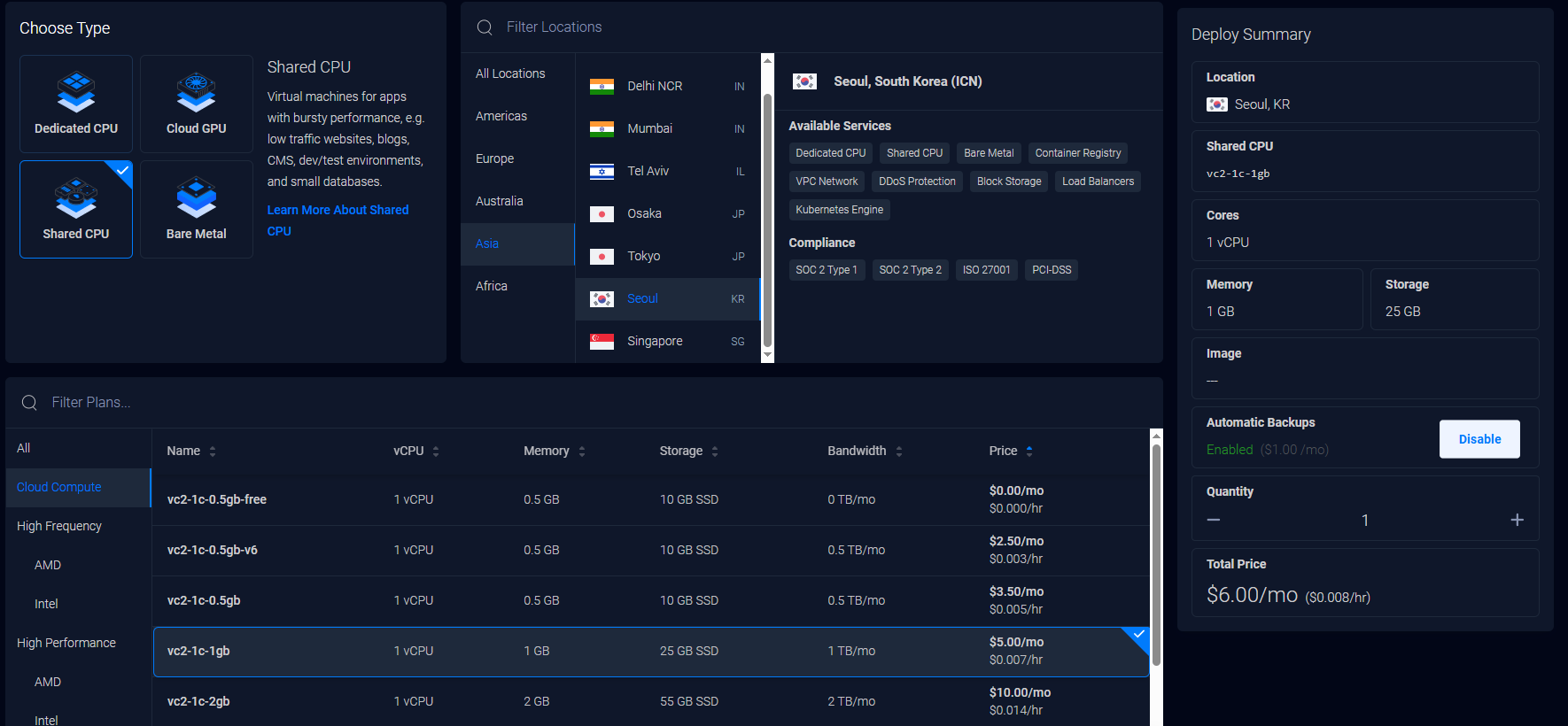1568x726 pixels.
Task: Click the SOC 2 Type 1 compliance tag
Action: [827, 270]
